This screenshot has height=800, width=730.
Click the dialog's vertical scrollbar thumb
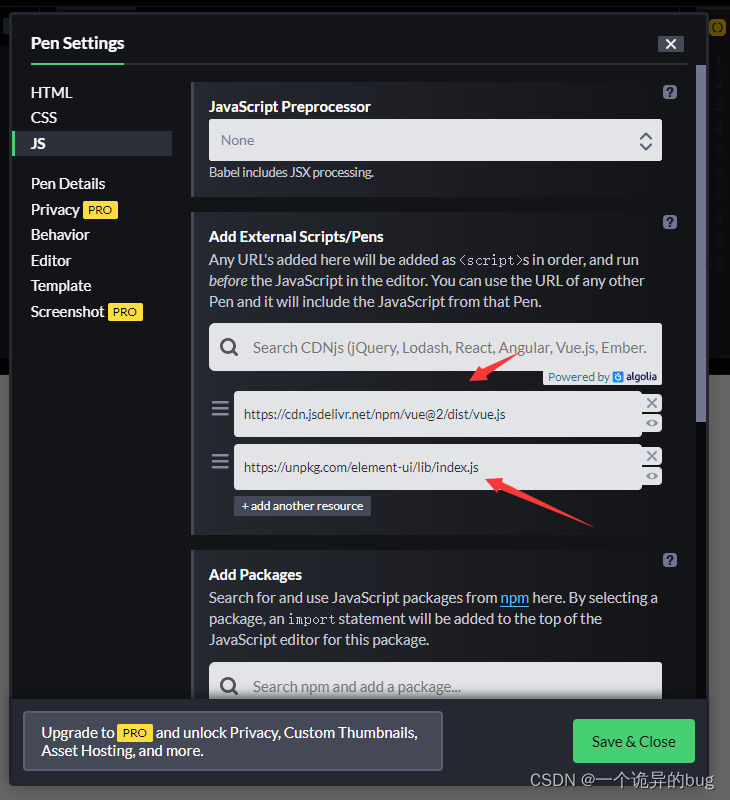click(x=701, y=243)
